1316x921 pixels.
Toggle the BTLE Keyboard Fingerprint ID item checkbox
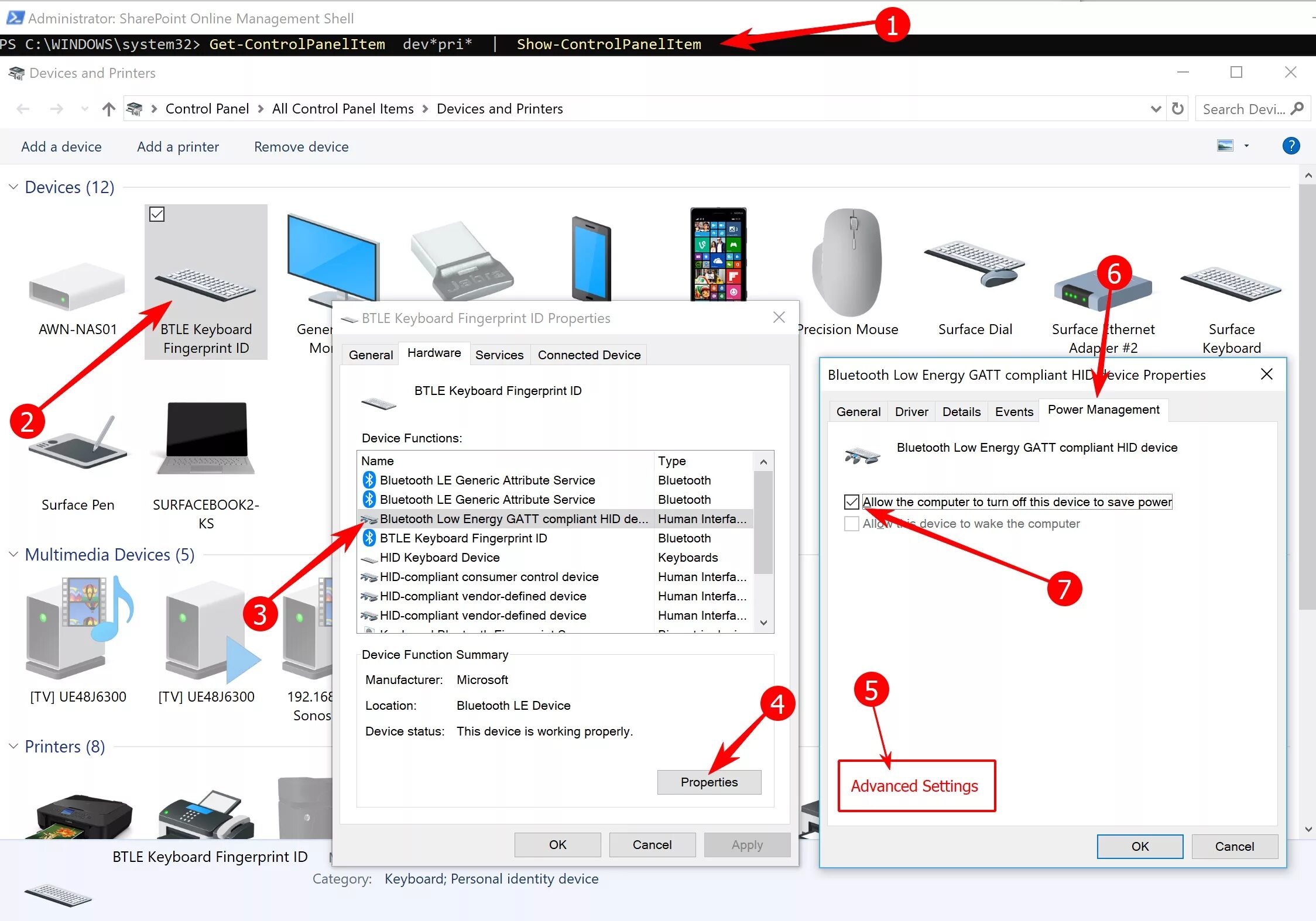pyautogui.click(x=157, y=214)
